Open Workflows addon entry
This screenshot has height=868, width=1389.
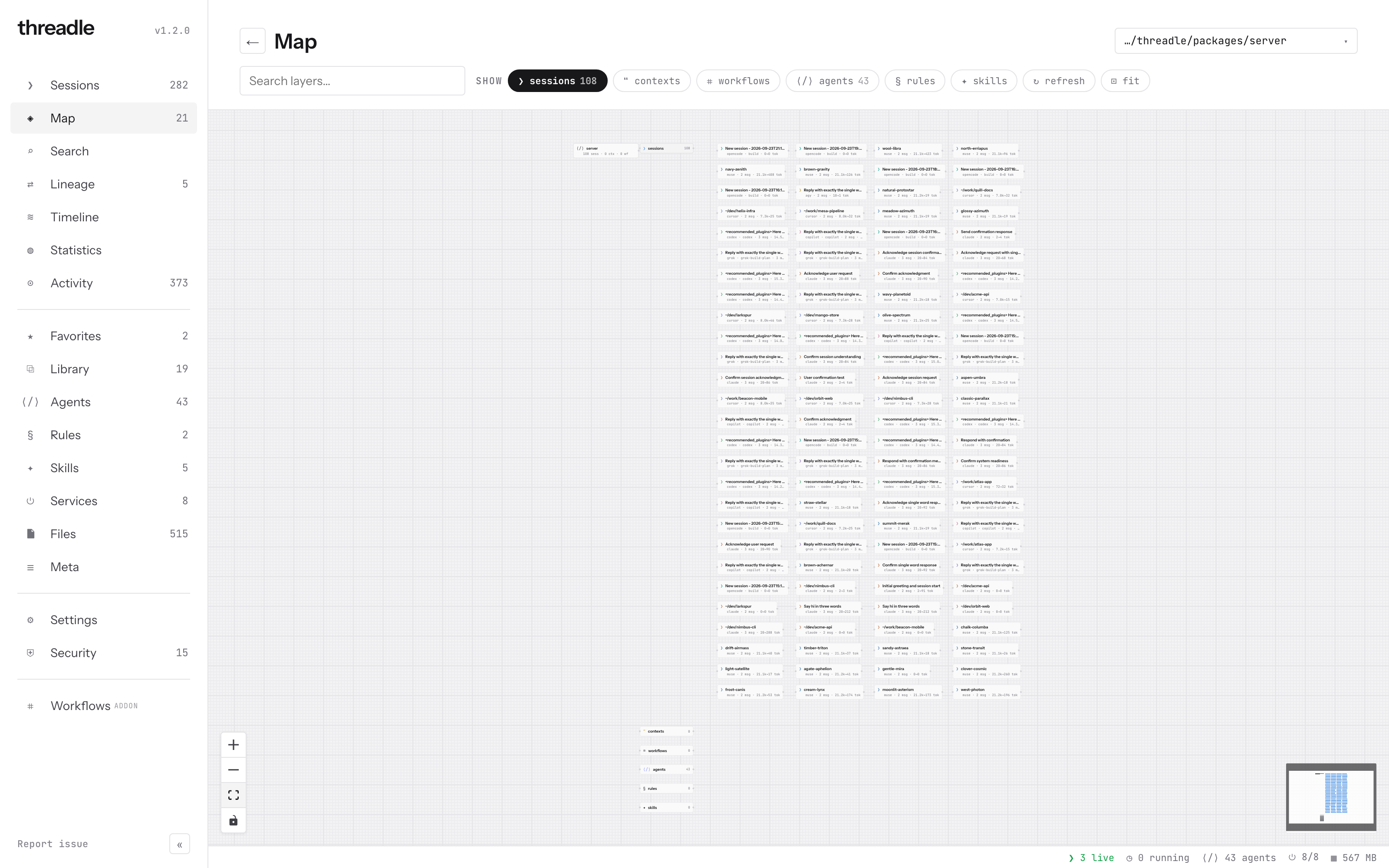(103, 706)
